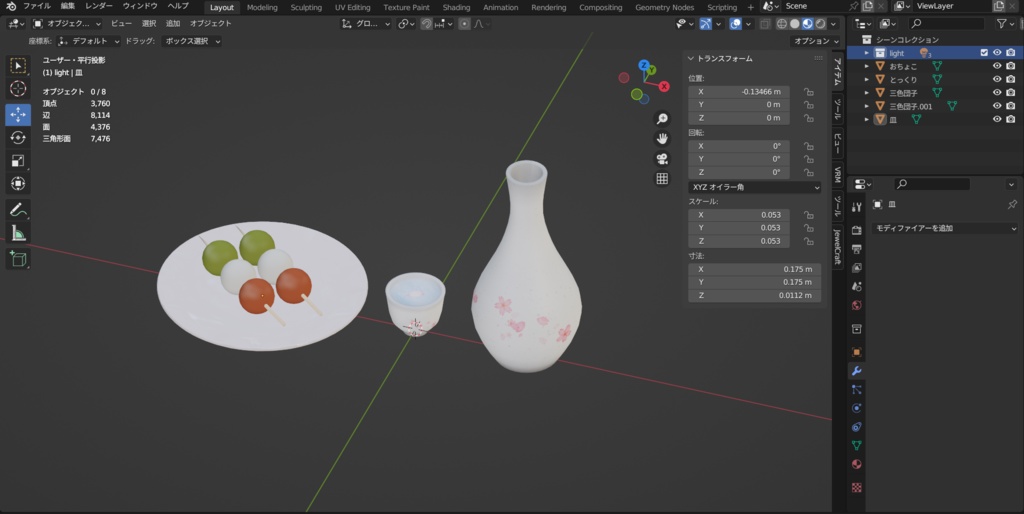
Task: Open the レンダー menu
Action: pyautogui.click(x=99, y=6)
